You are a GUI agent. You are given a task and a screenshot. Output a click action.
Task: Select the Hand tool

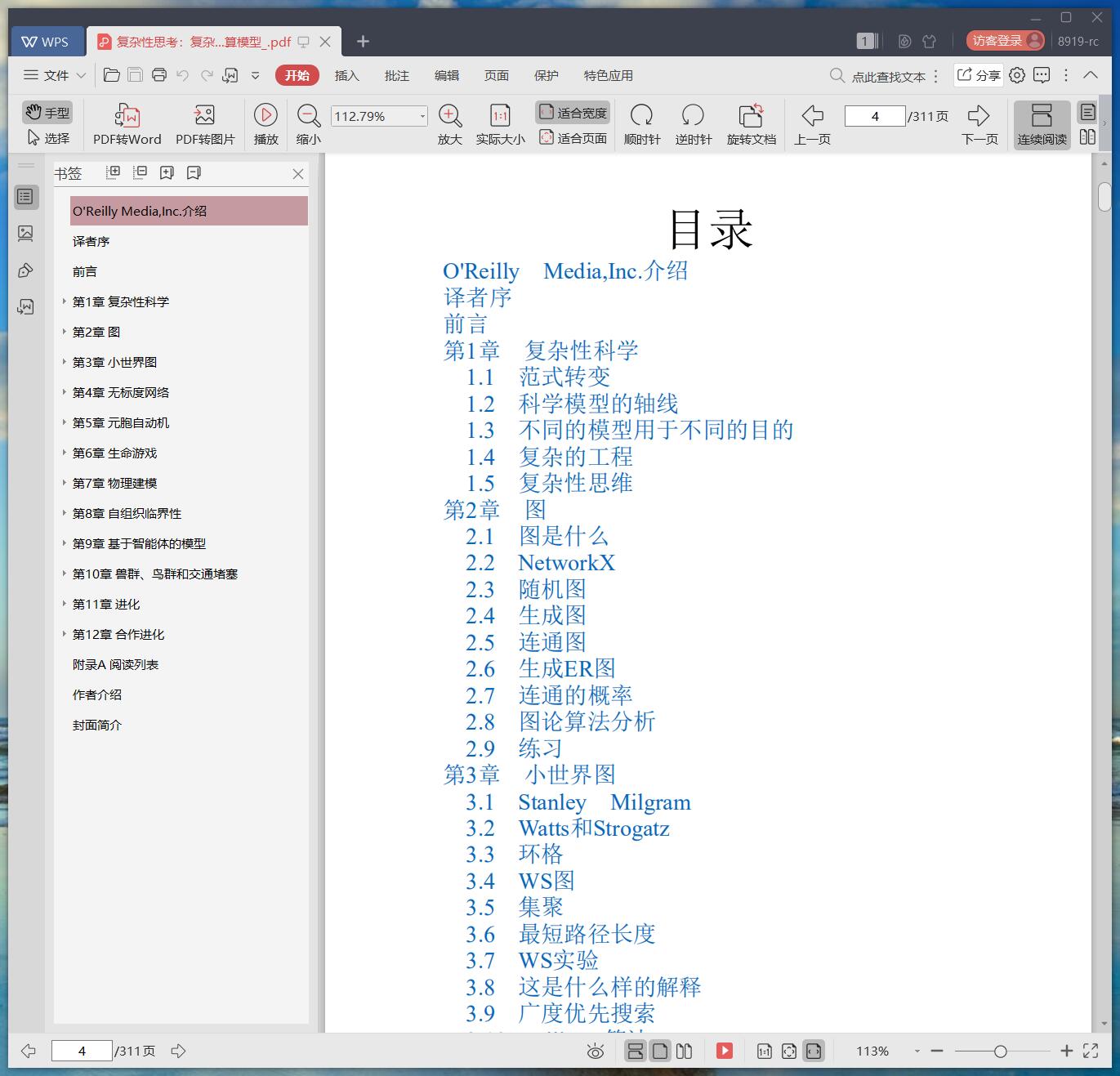click(47, 113)
